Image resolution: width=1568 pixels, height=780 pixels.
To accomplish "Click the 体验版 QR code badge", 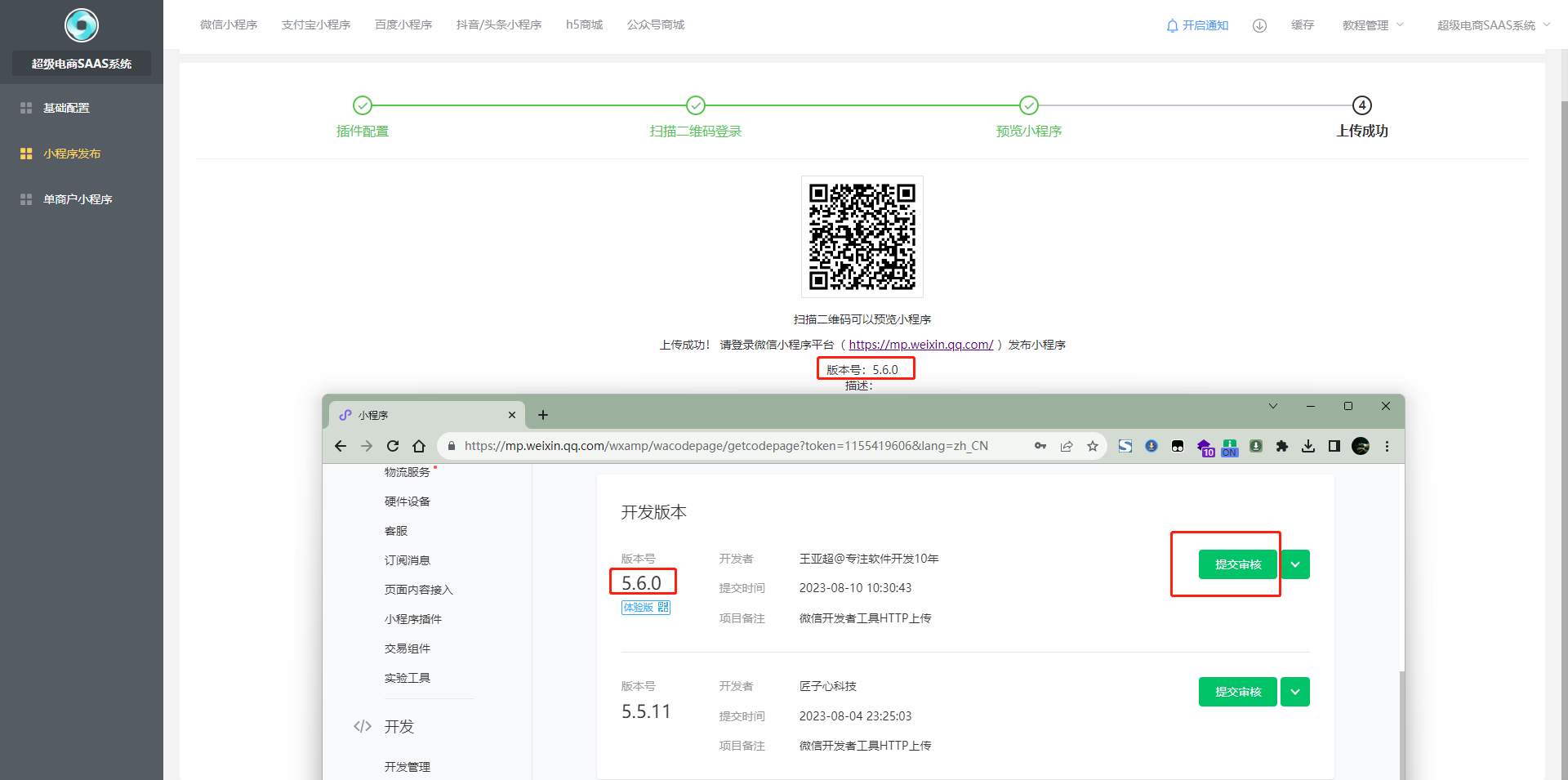I will [645, 608].
